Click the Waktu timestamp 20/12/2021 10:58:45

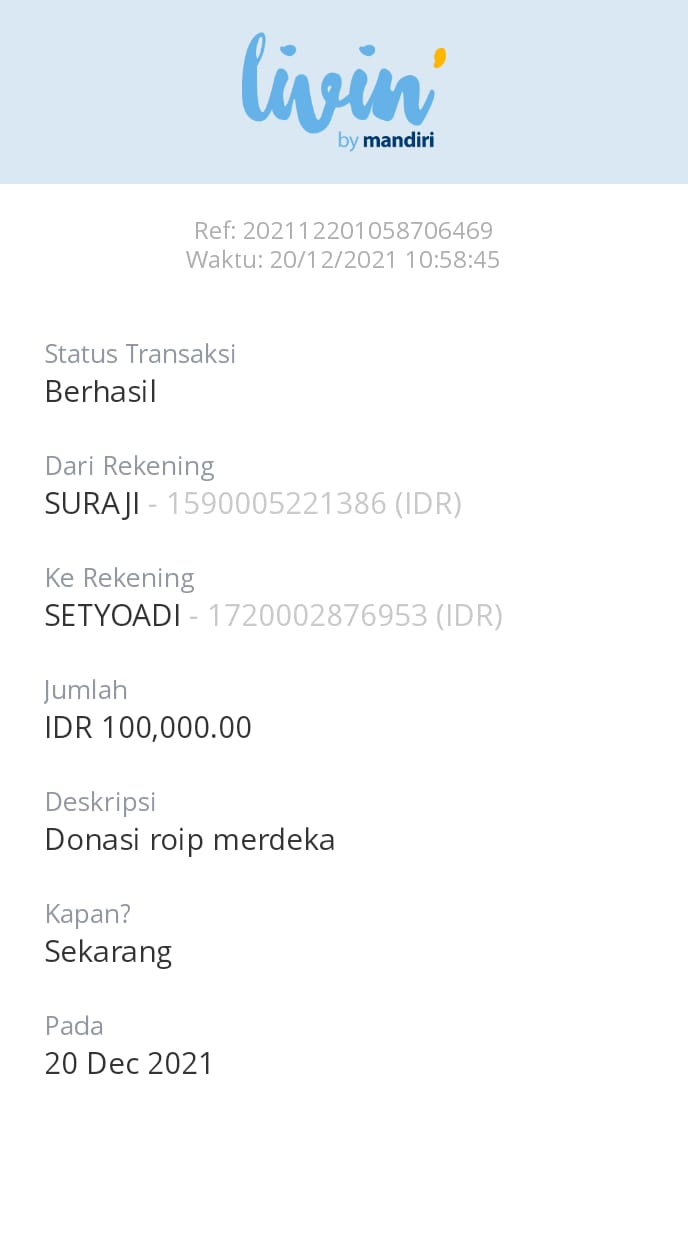[x=384, y=261]
